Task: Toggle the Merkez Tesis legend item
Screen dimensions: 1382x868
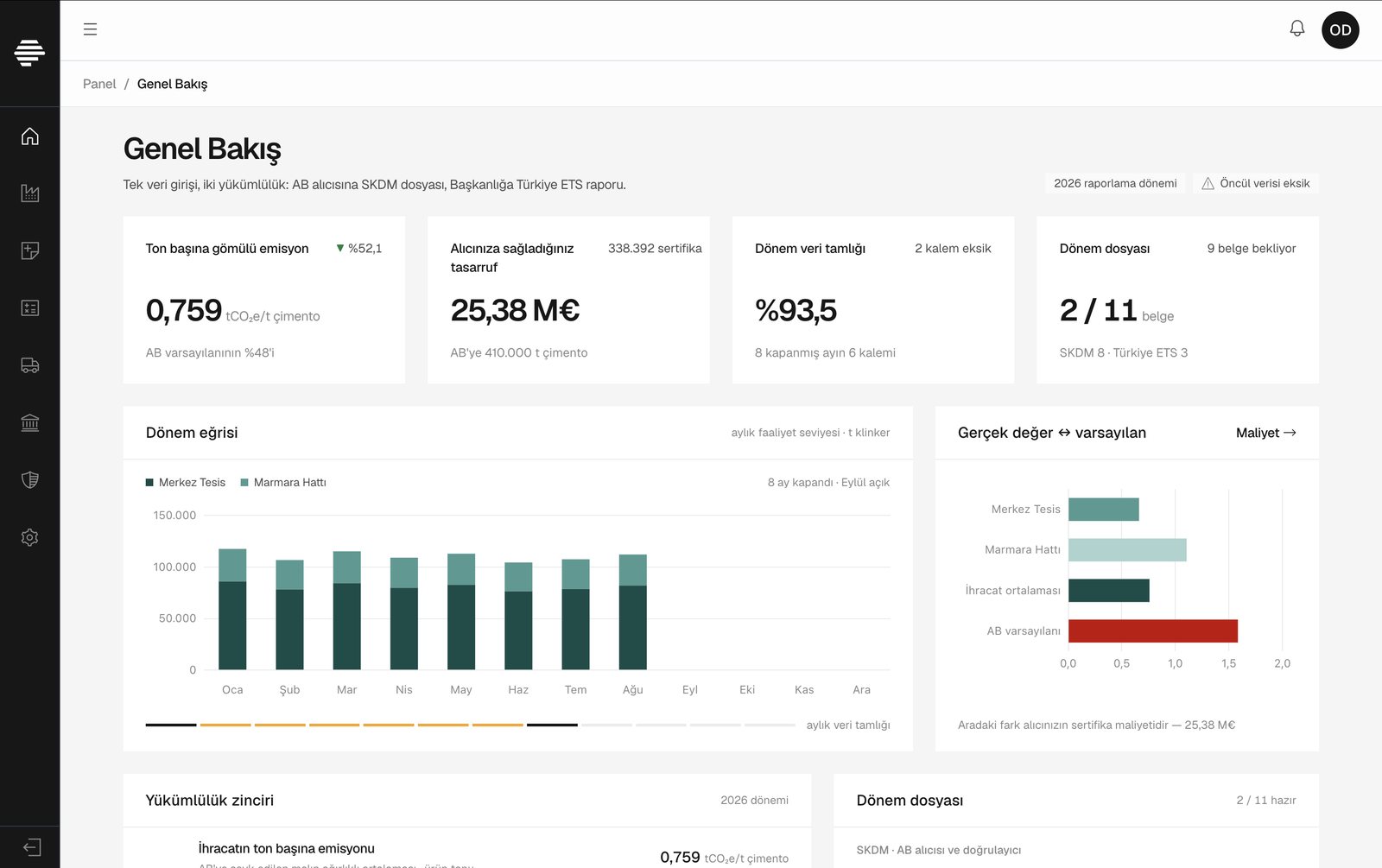Action: click(185, 483)
